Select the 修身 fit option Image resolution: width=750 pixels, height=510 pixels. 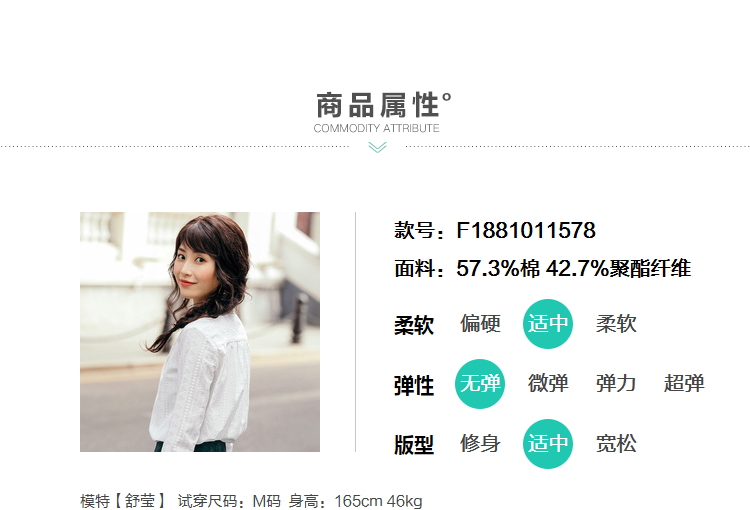coord(480,443)
